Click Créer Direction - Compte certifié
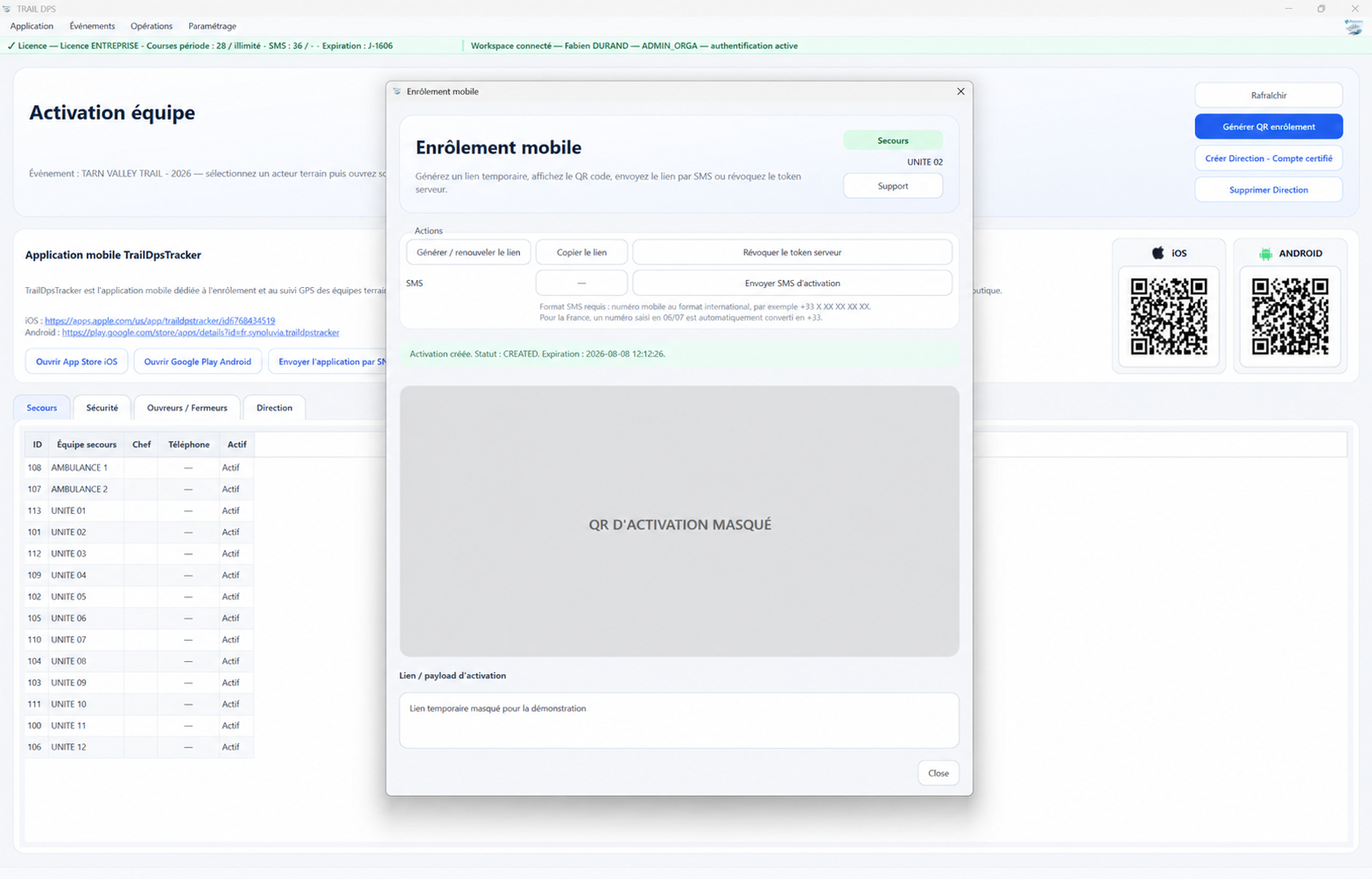 1269,158
